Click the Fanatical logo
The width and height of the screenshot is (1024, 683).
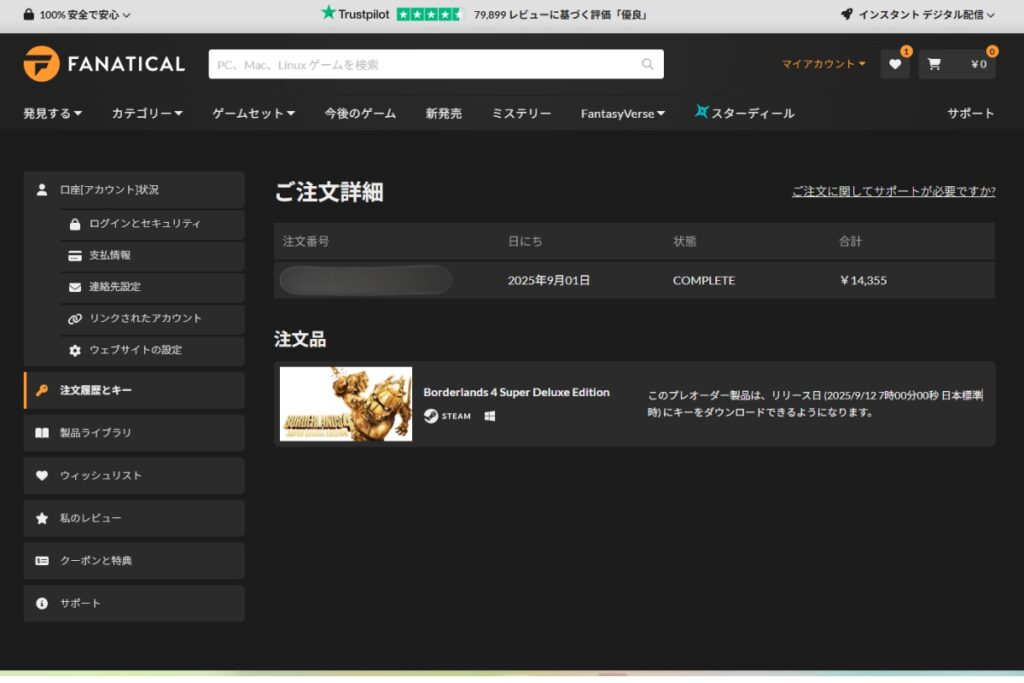pyautogui.click(x=104, y=63)
